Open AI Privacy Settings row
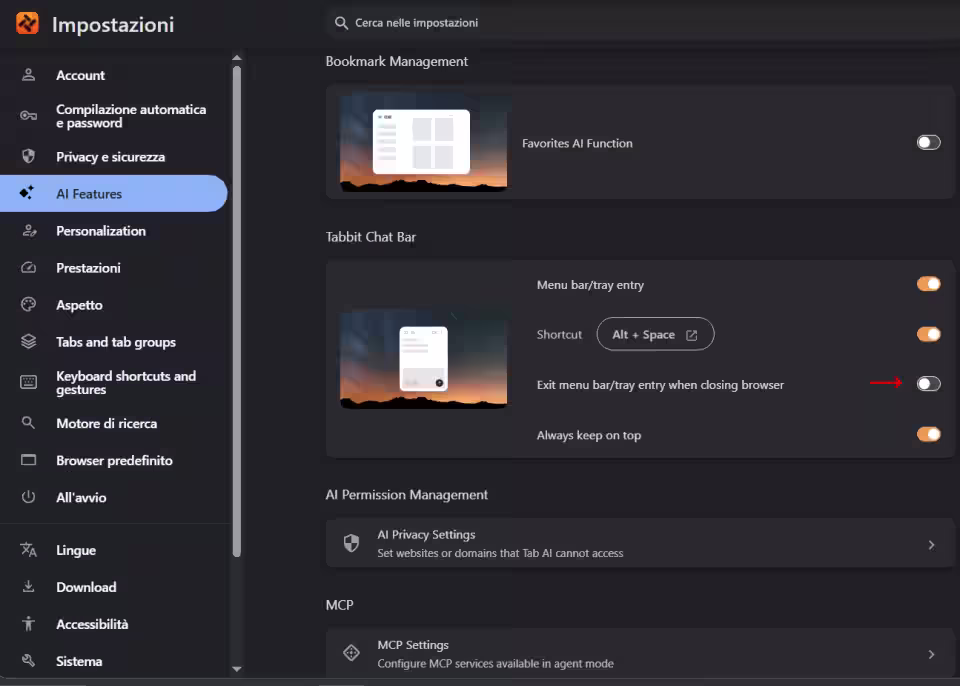The image size is (960, 686). point(640,543)
